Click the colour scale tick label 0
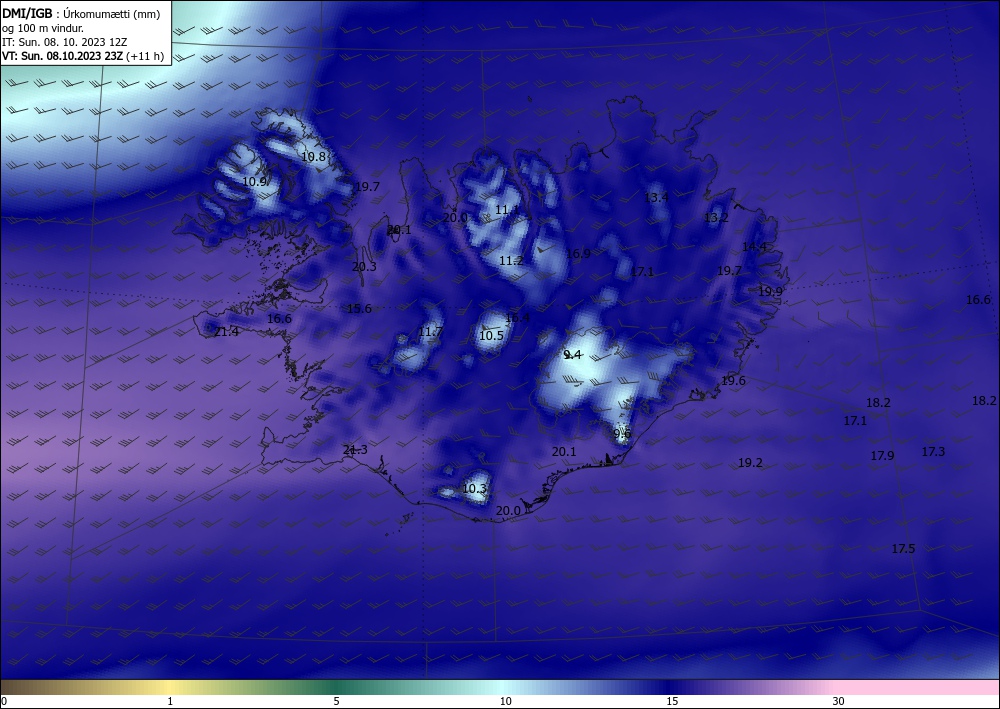 click(4, 702)
